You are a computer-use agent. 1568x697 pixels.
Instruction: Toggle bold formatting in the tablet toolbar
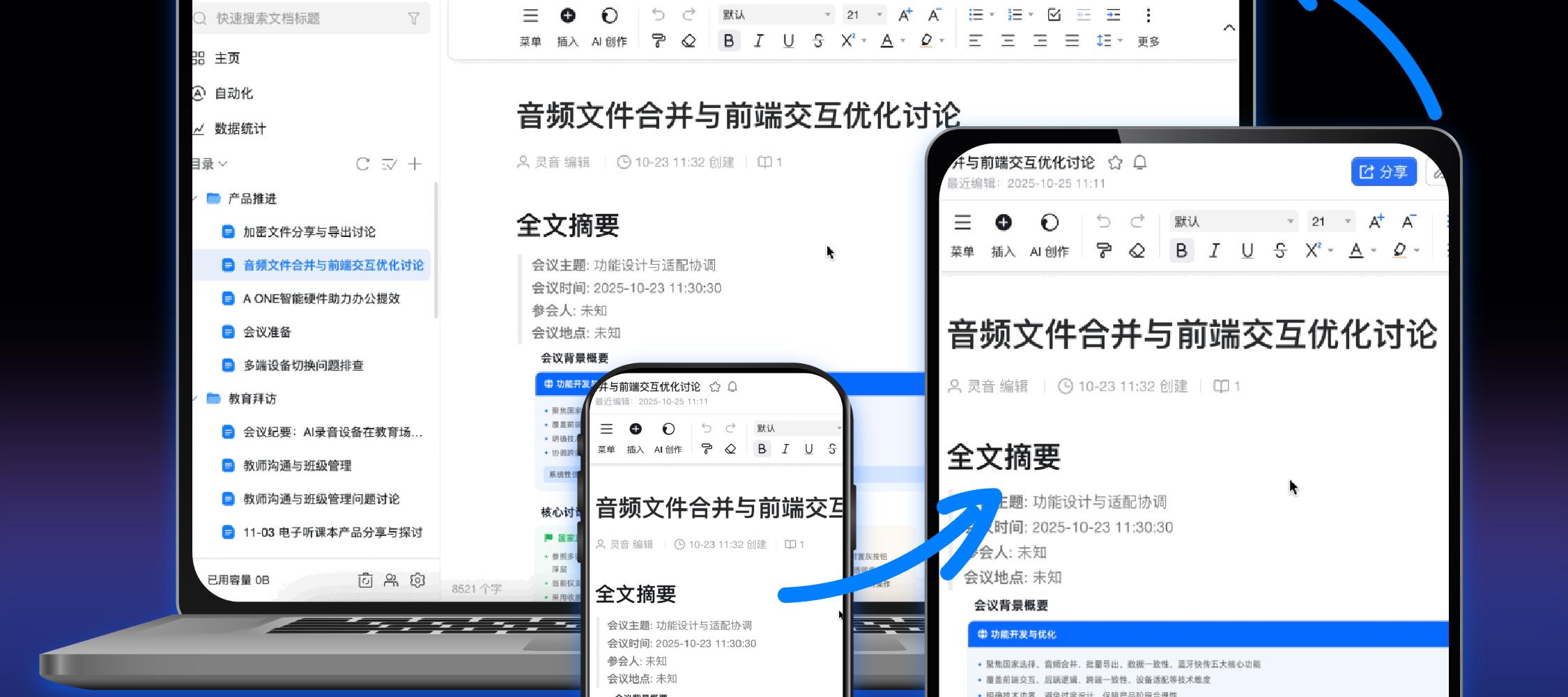(x=1181, y=251)
